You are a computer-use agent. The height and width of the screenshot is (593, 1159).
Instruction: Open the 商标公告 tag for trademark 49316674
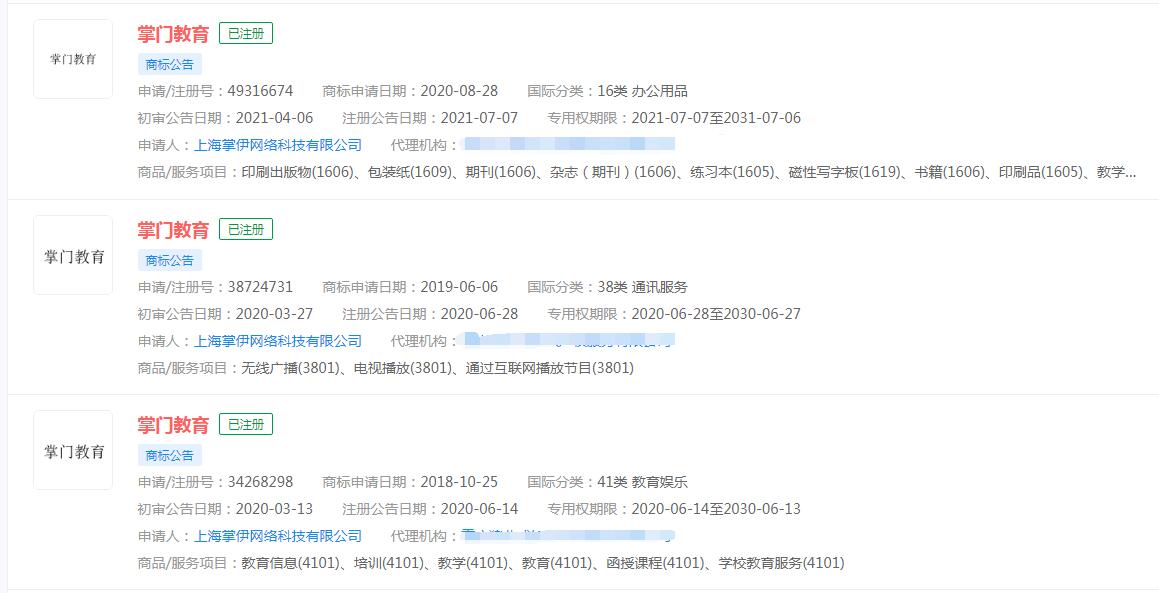click(170, 64)
